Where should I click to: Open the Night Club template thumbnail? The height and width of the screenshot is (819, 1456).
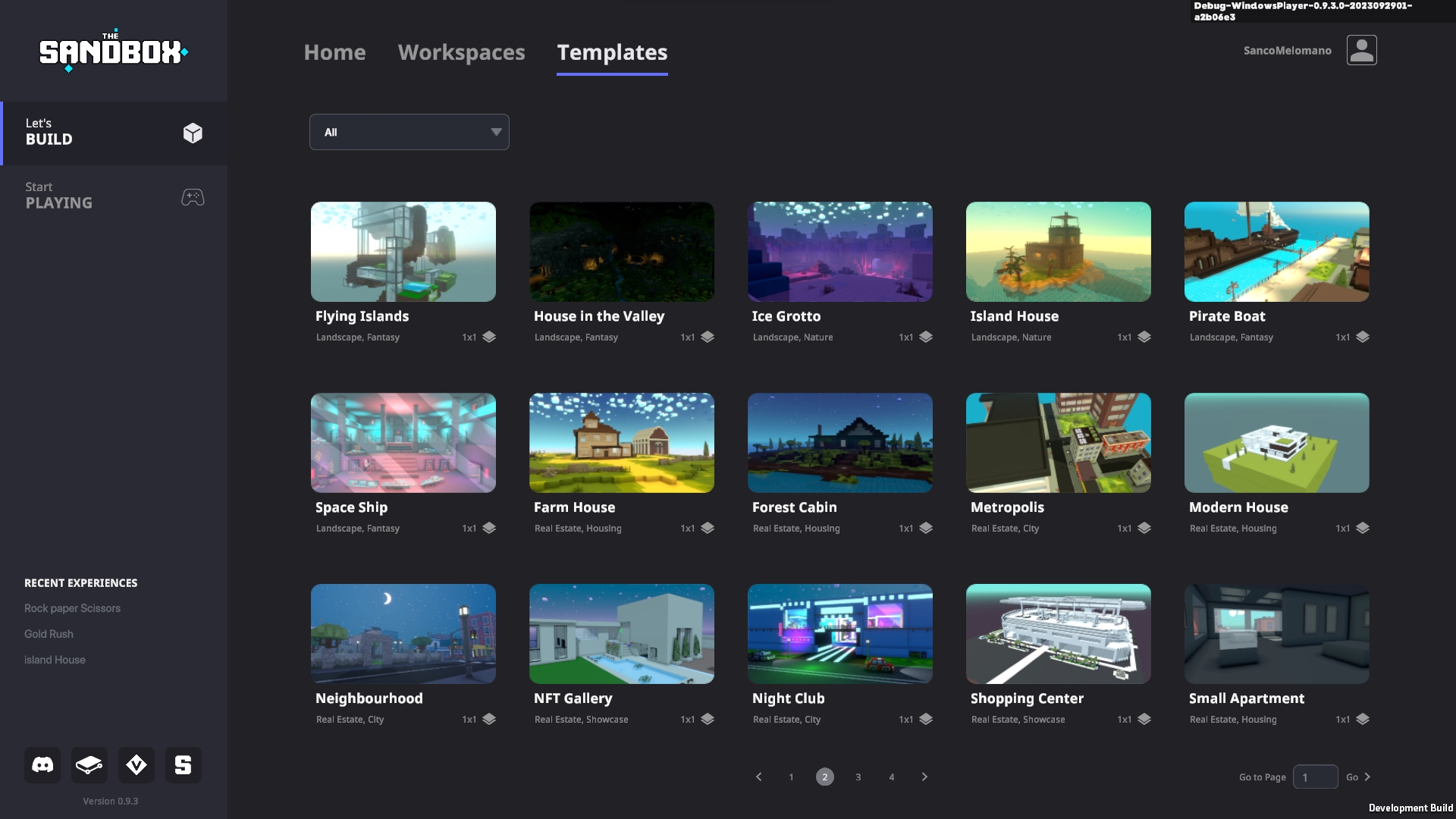(839, 634)
